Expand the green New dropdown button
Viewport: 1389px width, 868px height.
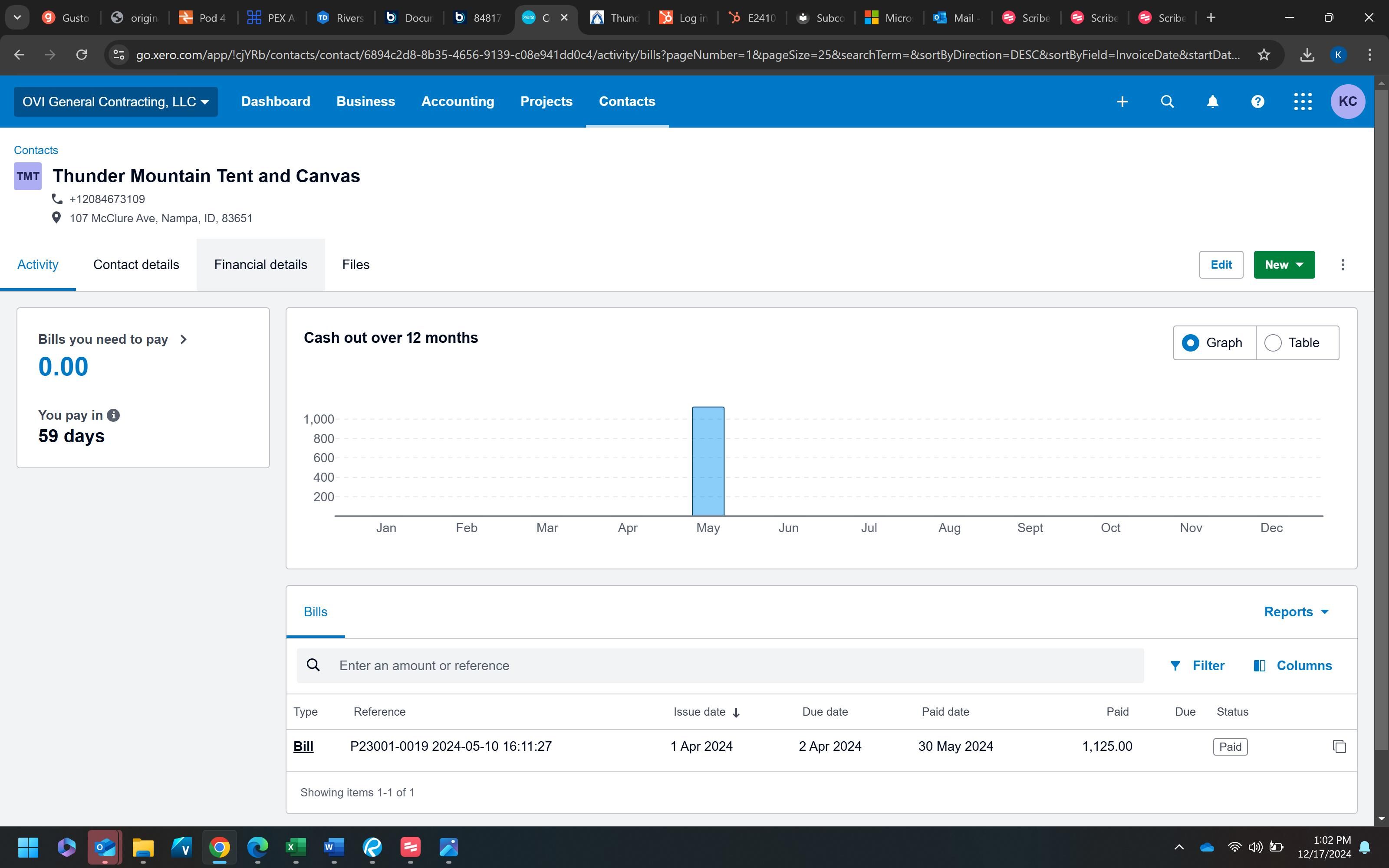tap(1284, 265)
